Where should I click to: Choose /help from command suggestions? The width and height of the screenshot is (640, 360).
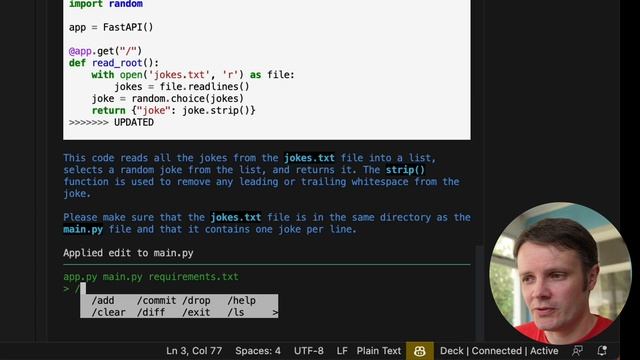point(242,300)
